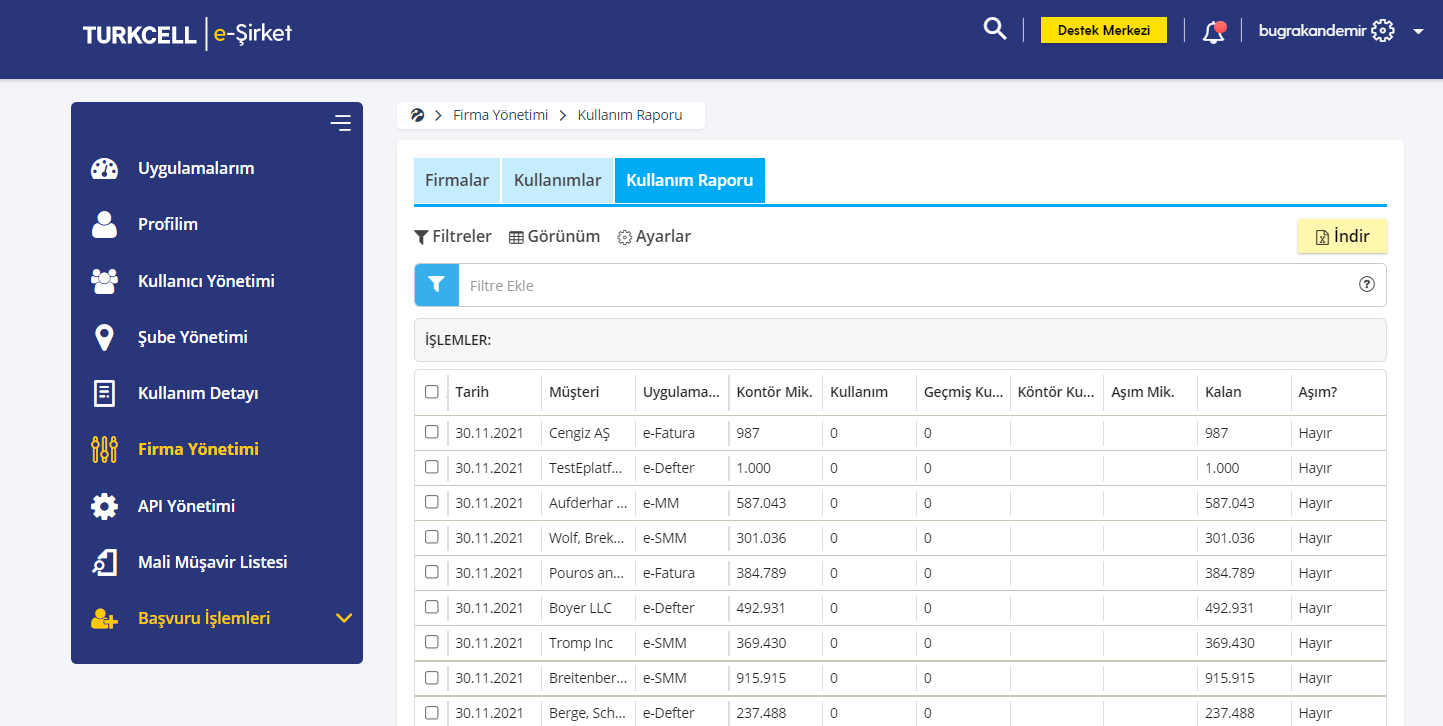The width and height of the screenshot is (1443, 726).
Task: Click the breadcrumb home icon
Action: pos(418,115)
